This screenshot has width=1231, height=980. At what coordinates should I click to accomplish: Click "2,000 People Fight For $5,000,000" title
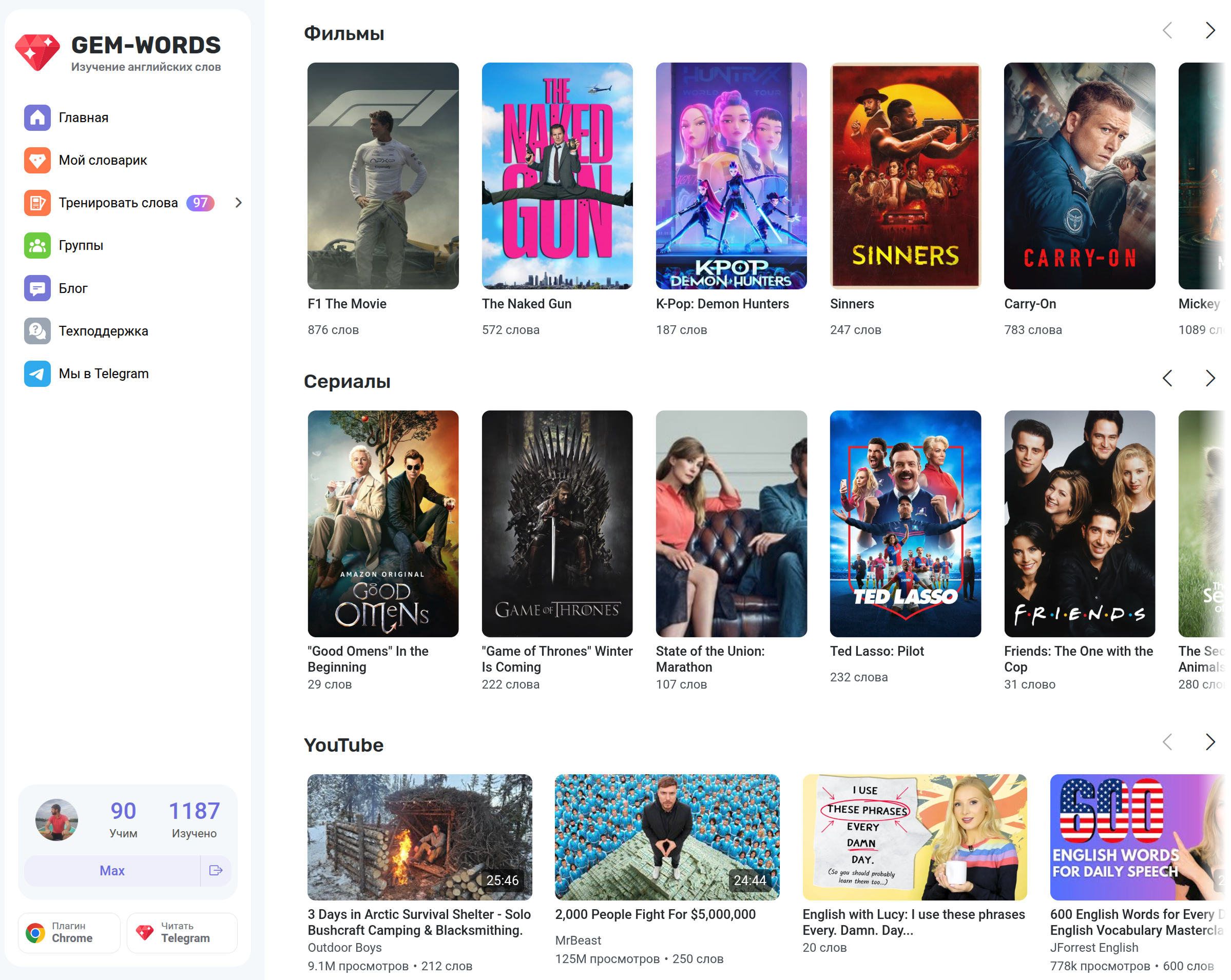tap(656, 914)
